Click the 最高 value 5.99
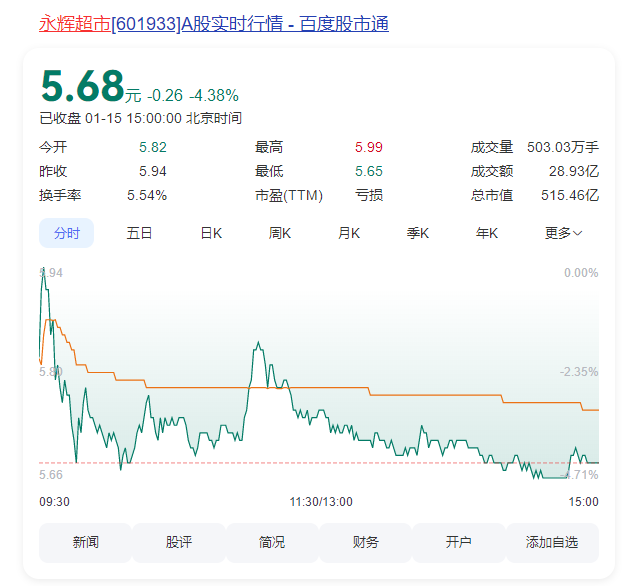Viewport: 637px width, 586px height. click(x=369, y=147)
